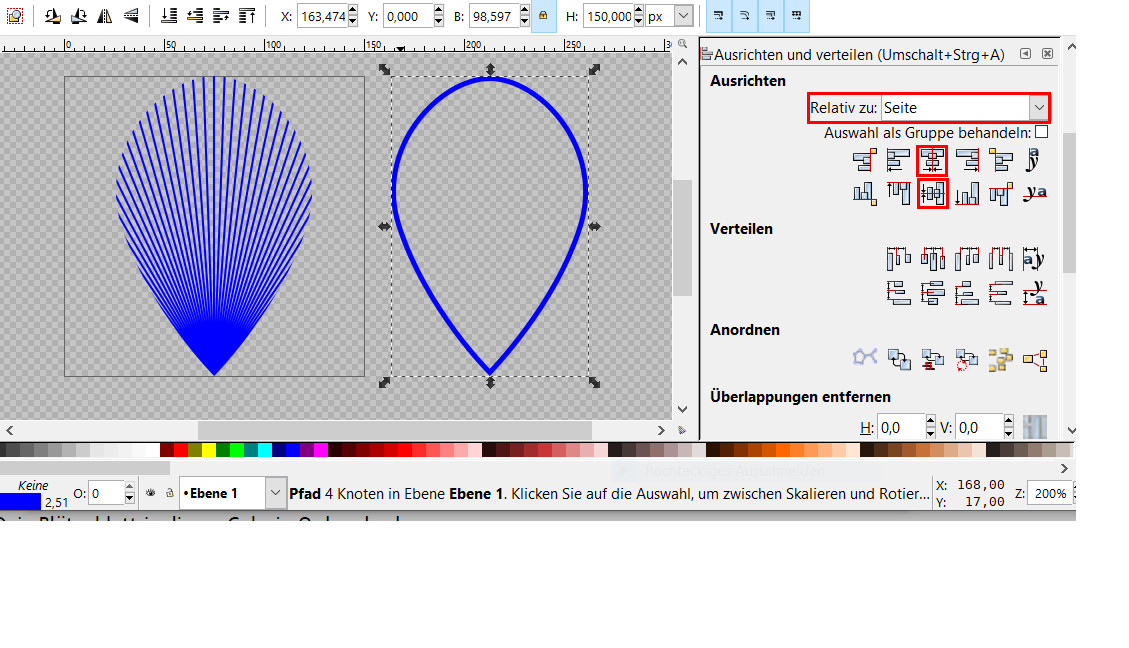
Task: Lower selection one step icon
Action: coord(195,16)
